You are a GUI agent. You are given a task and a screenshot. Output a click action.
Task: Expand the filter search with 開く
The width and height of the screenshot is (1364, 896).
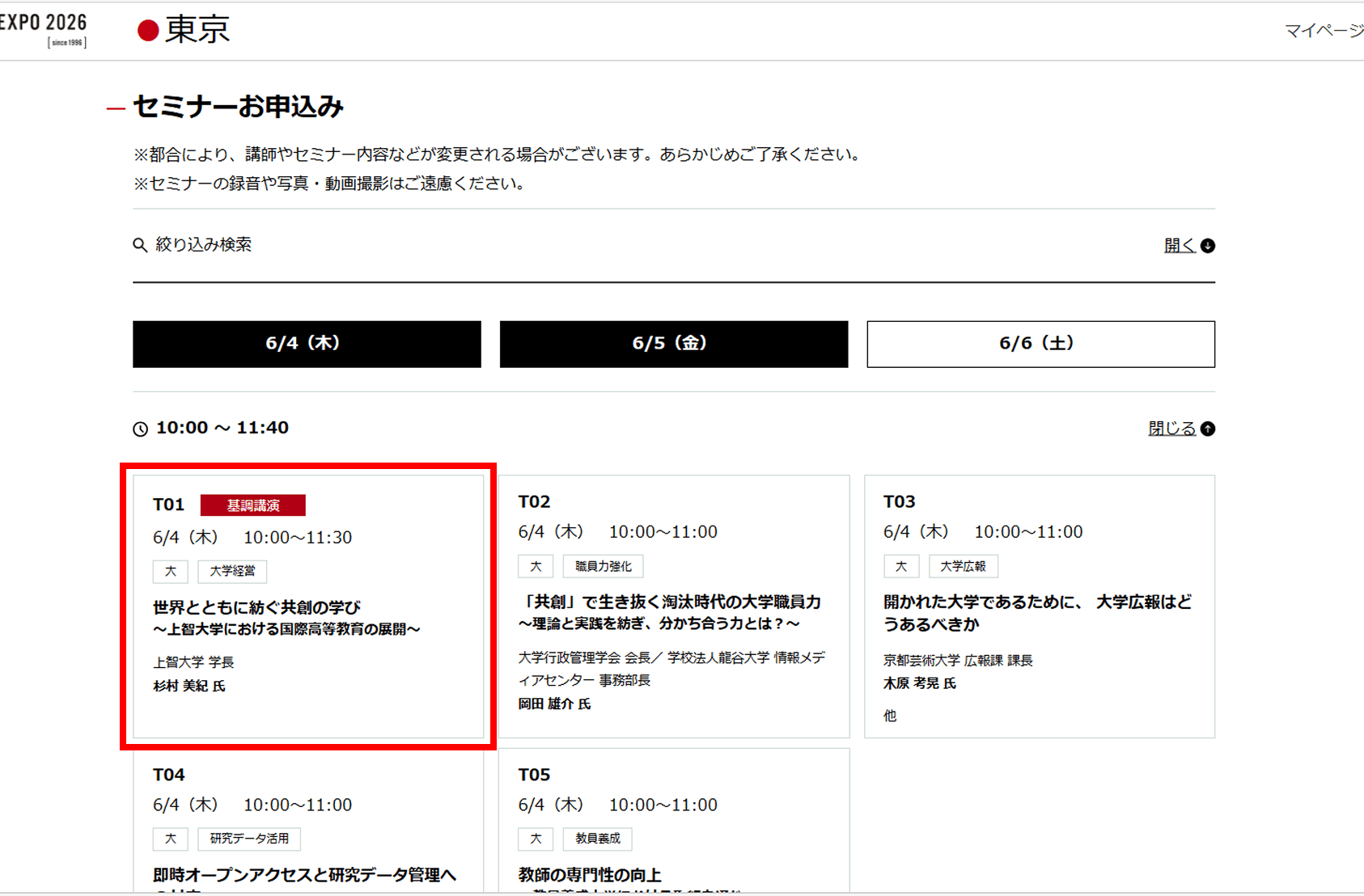coord(1188,245)
